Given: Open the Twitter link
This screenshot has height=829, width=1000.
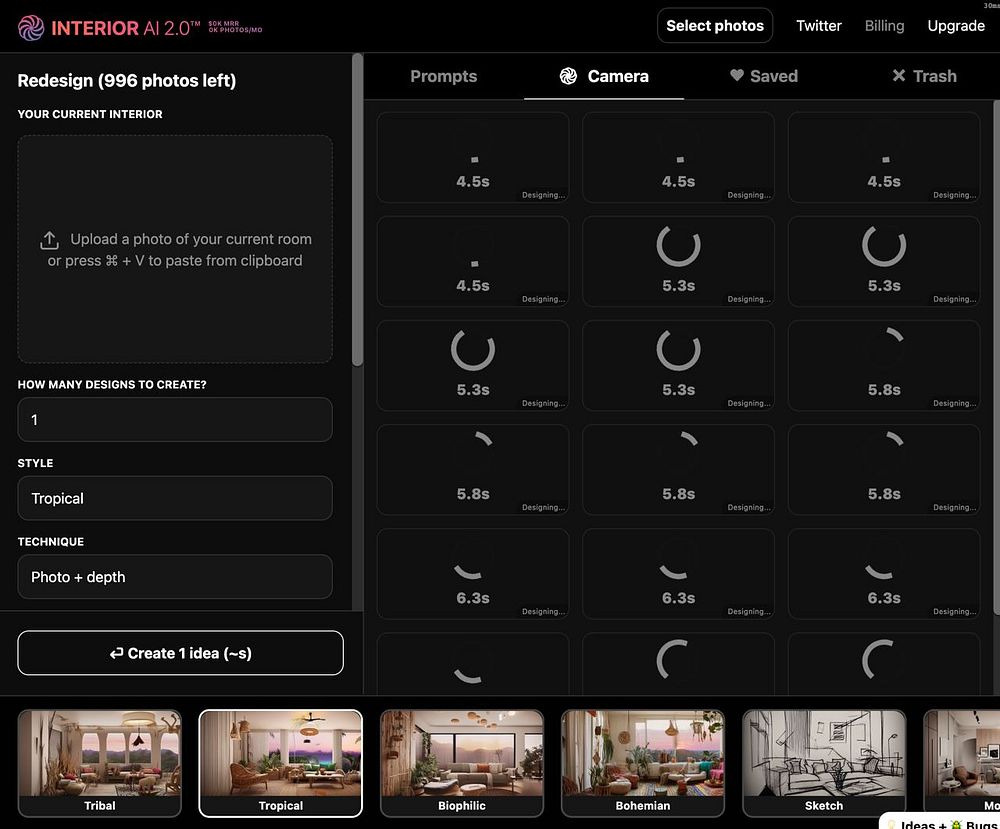Looking at the screenshot, I should (x=819, y=26).
